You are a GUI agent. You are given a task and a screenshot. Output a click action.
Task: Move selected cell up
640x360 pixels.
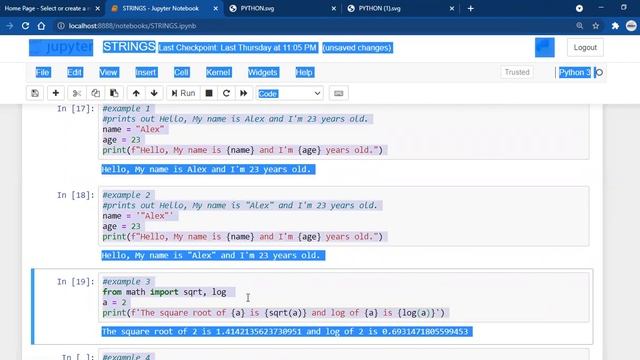pyautogui.click(x=136, y=93)
